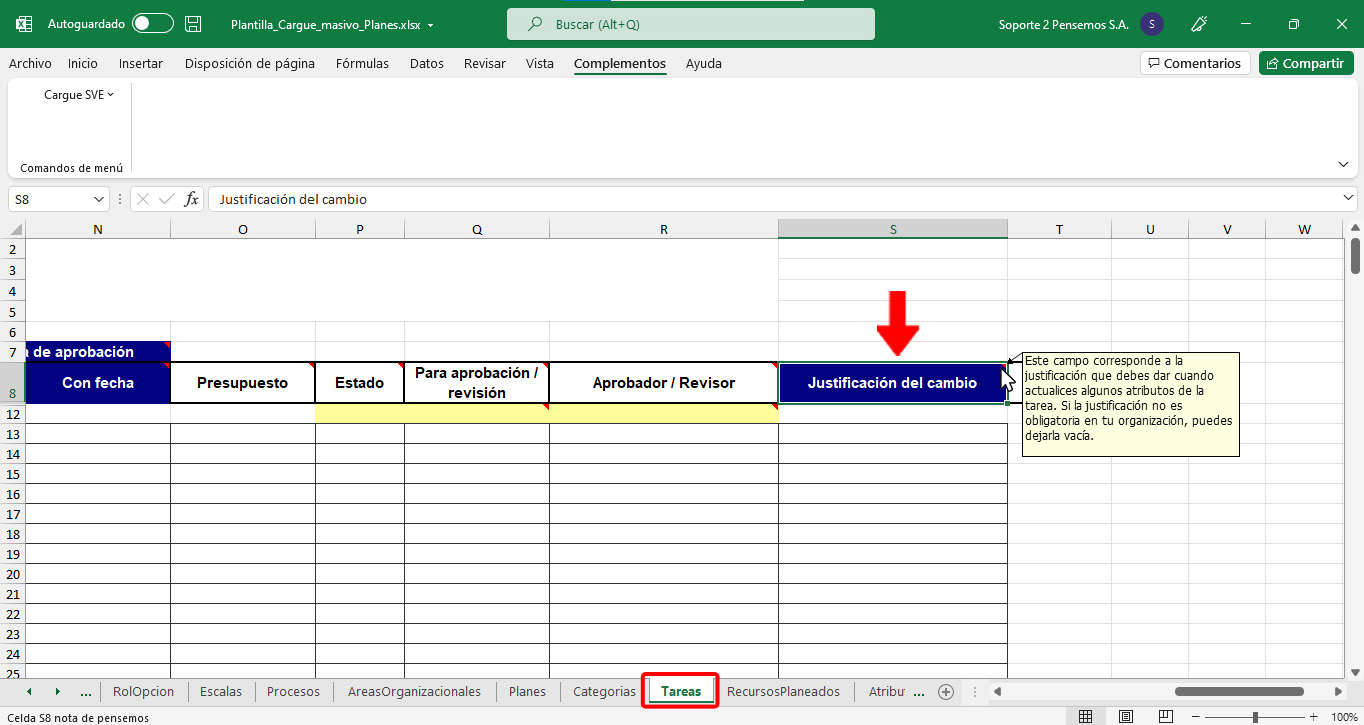Add a new sheet with plus icon
The image size is (1364, 725).
pyautogui.click(x=945, y=691)
